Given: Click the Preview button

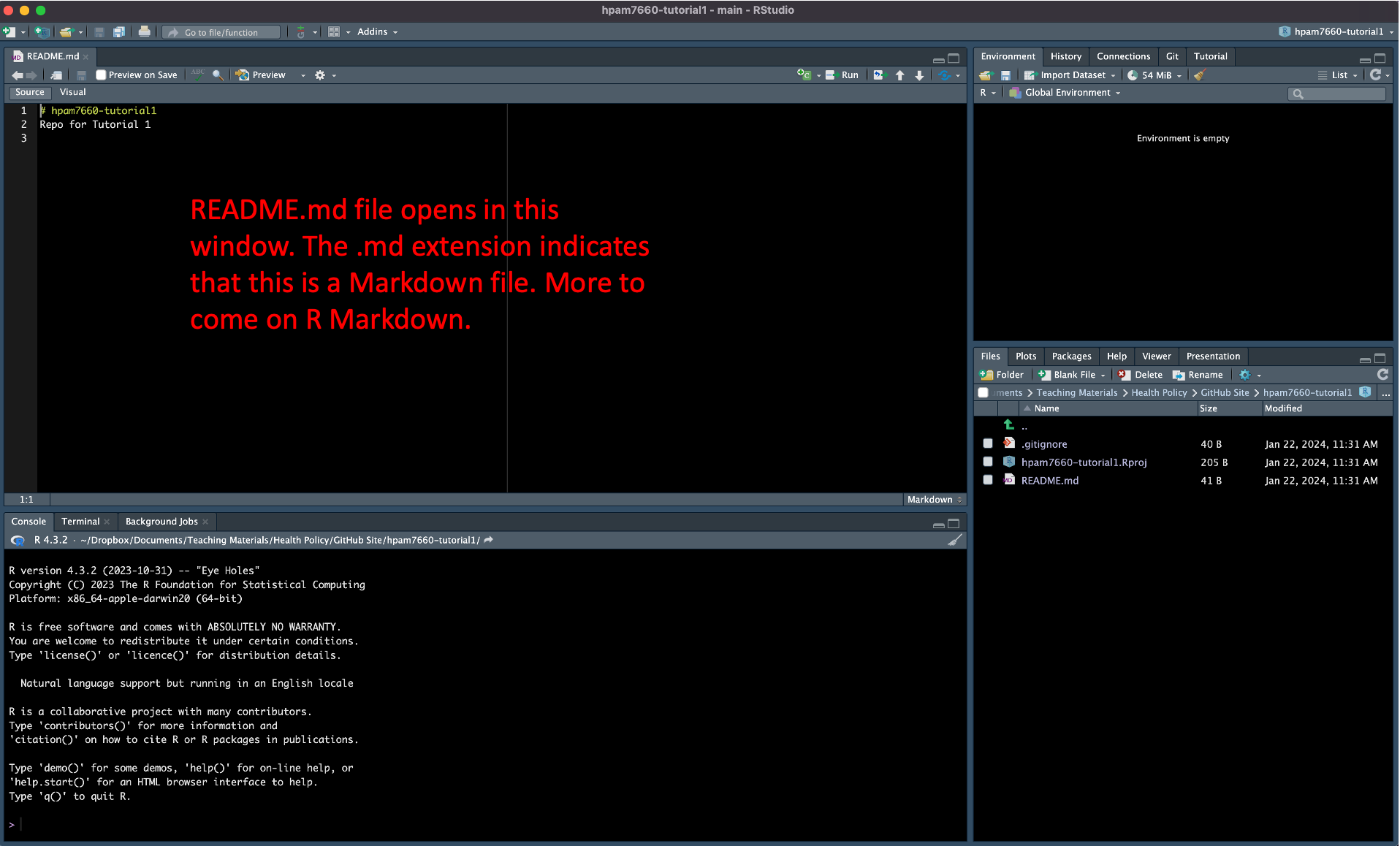Looking at the screenshot, I should 261,75.
